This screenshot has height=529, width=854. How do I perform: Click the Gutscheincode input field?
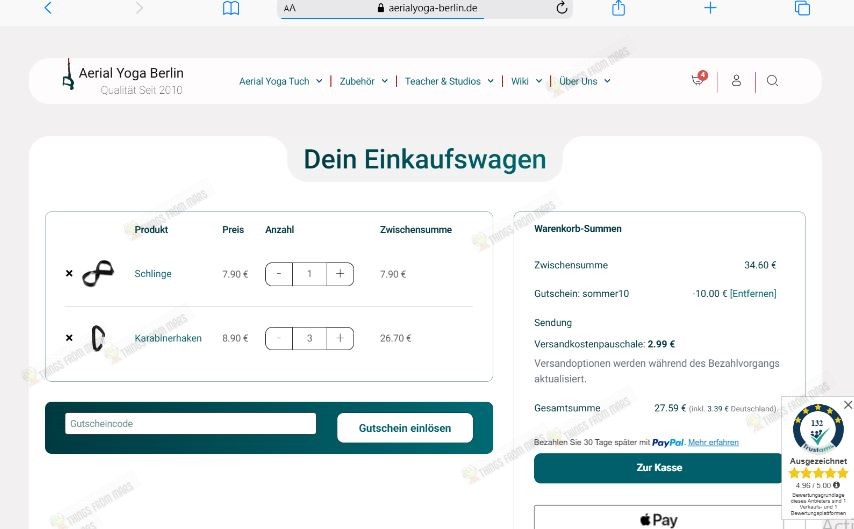[190, 424]
